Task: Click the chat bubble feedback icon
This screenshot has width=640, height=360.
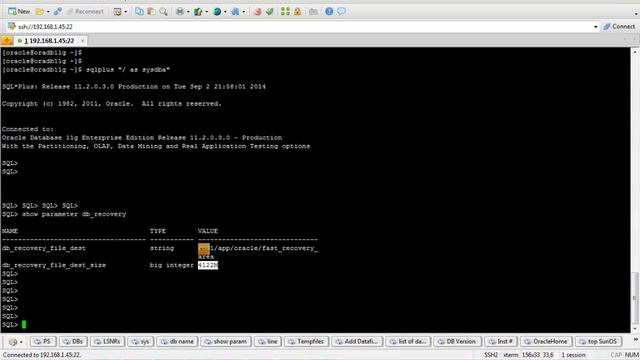Action: pos(342,11)
